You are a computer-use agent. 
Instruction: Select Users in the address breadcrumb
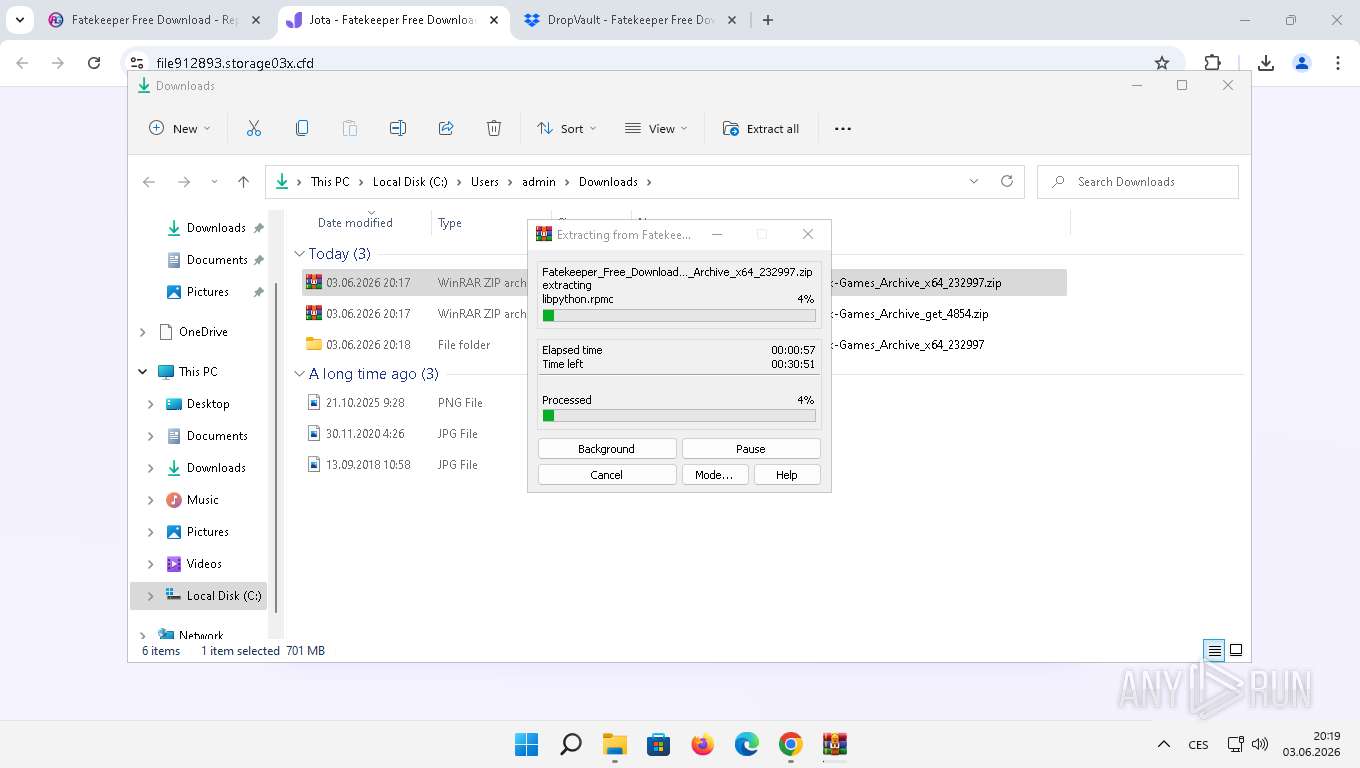pos(485,182)
